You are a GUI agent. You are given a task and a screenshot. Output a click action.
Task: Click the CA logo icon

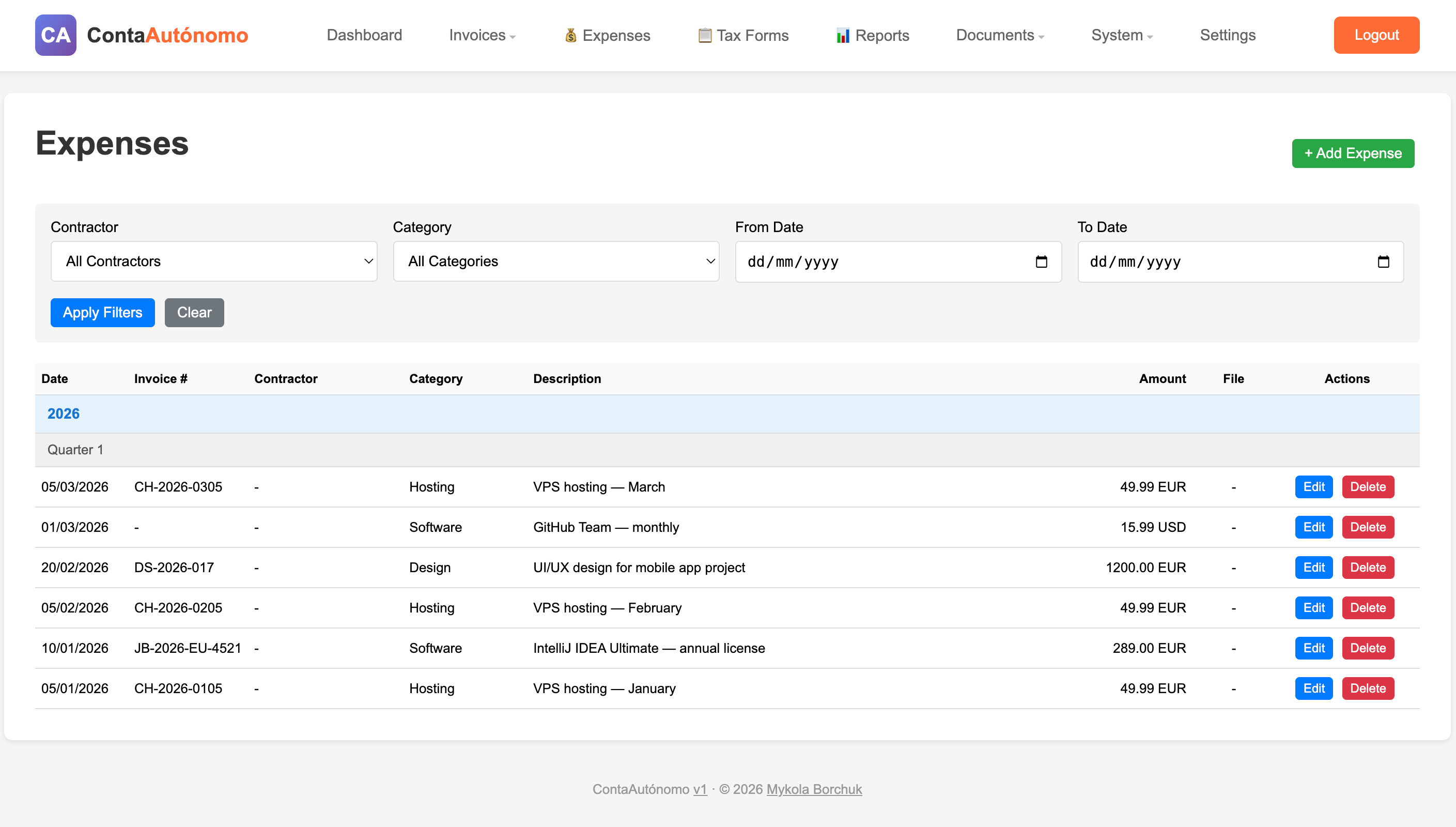point(56,35)
